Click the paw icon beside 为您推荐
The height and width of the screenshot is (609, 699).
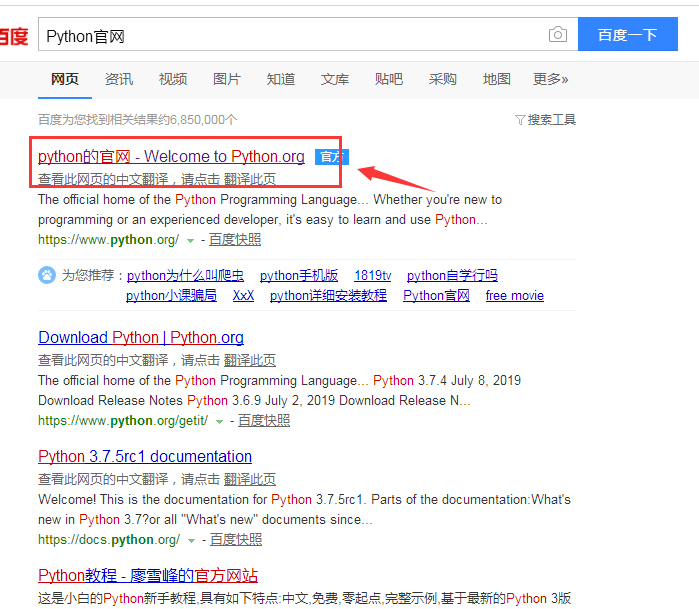(x=47, y=275)
